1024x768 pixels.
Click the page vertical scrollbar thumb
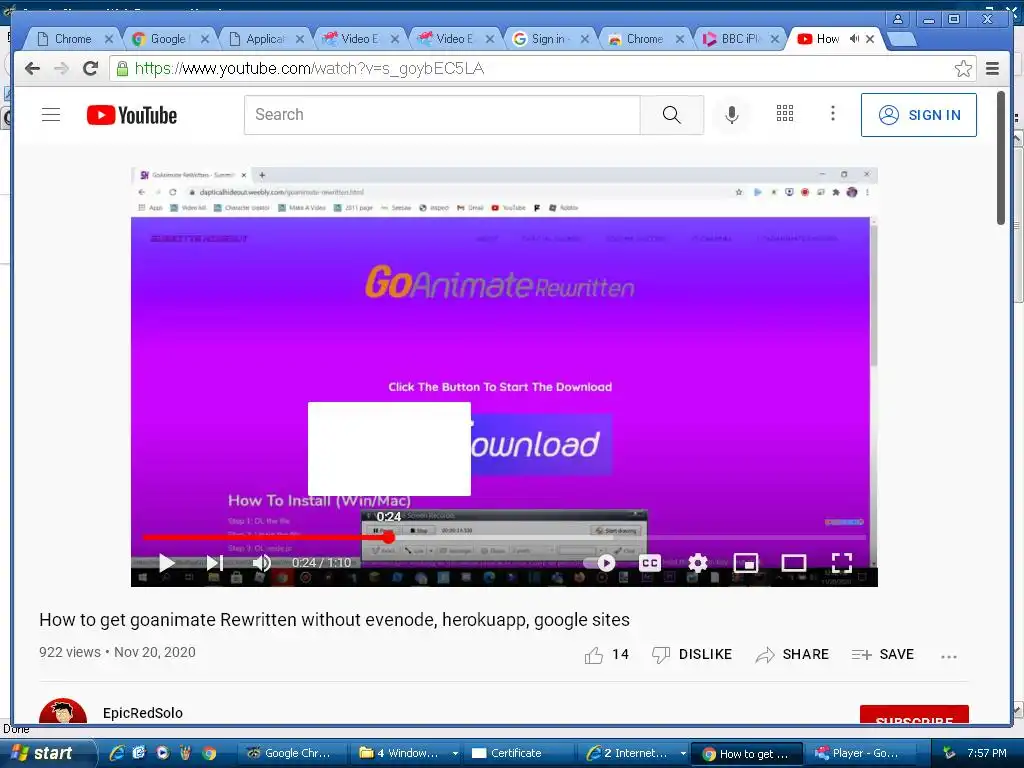[x=1000, y=158]
